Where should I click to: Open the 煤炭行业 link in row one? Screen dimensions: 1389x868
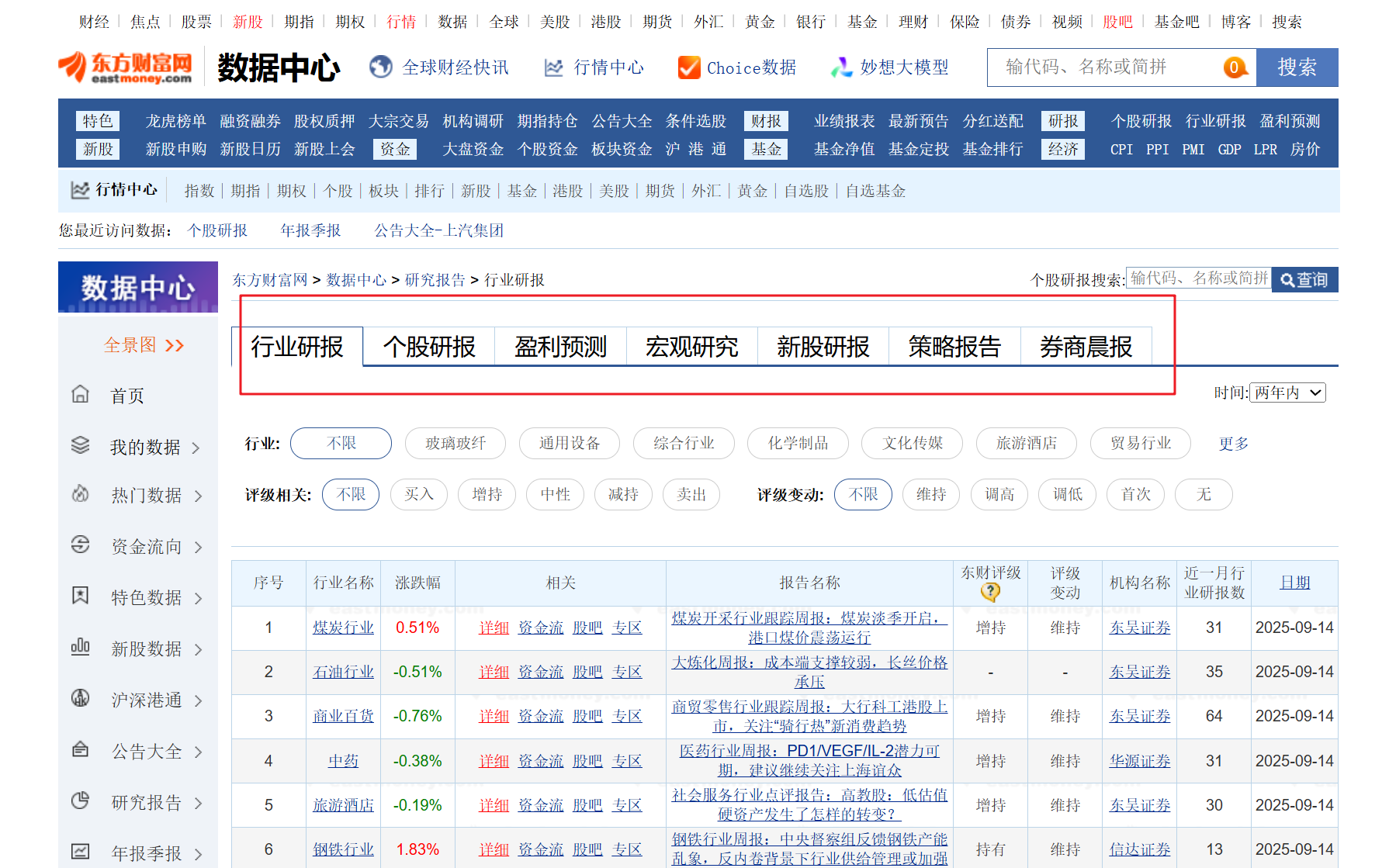[343, 628]
